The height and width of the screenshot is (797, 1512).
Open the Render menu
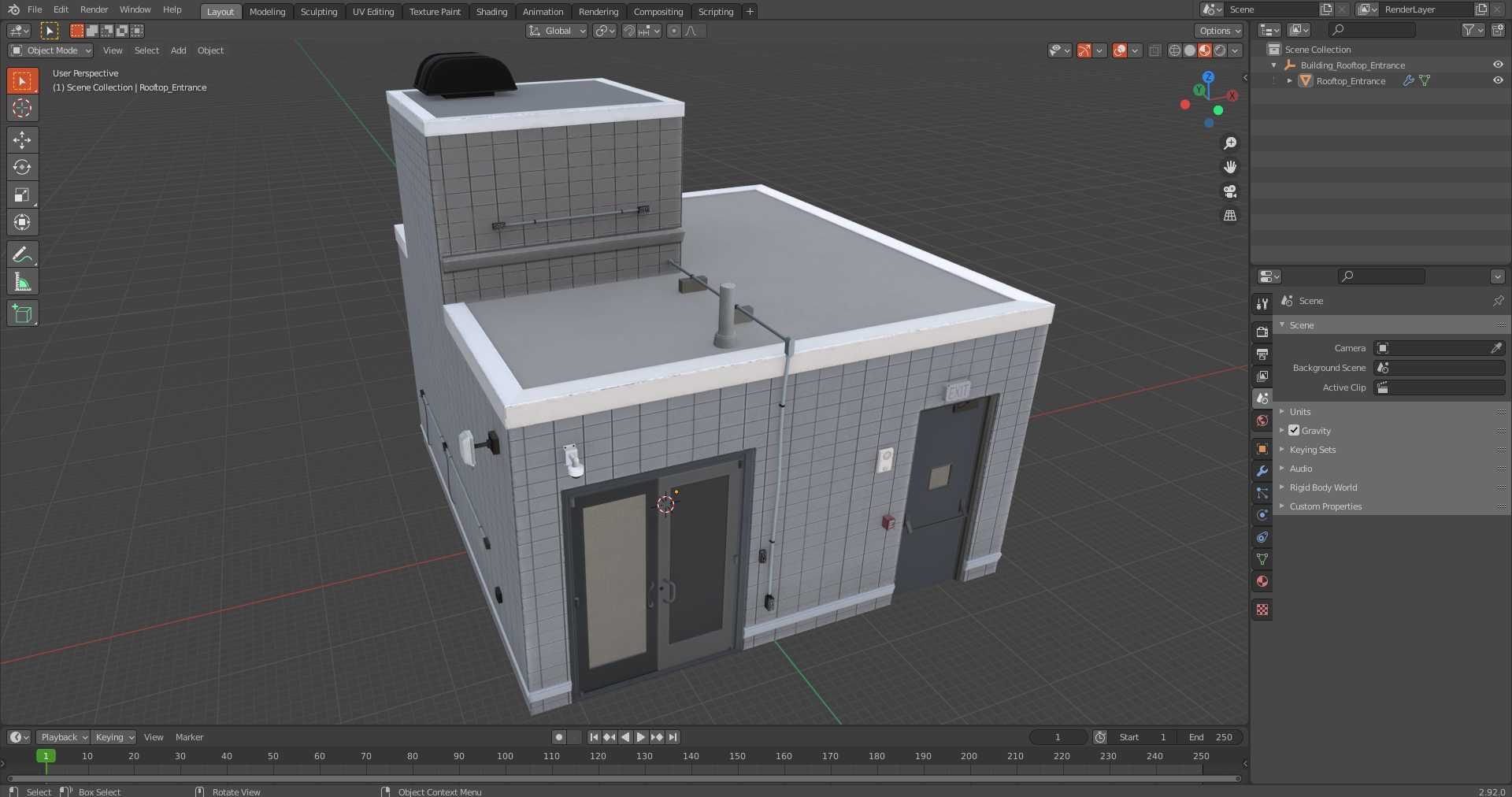[94, 9]
